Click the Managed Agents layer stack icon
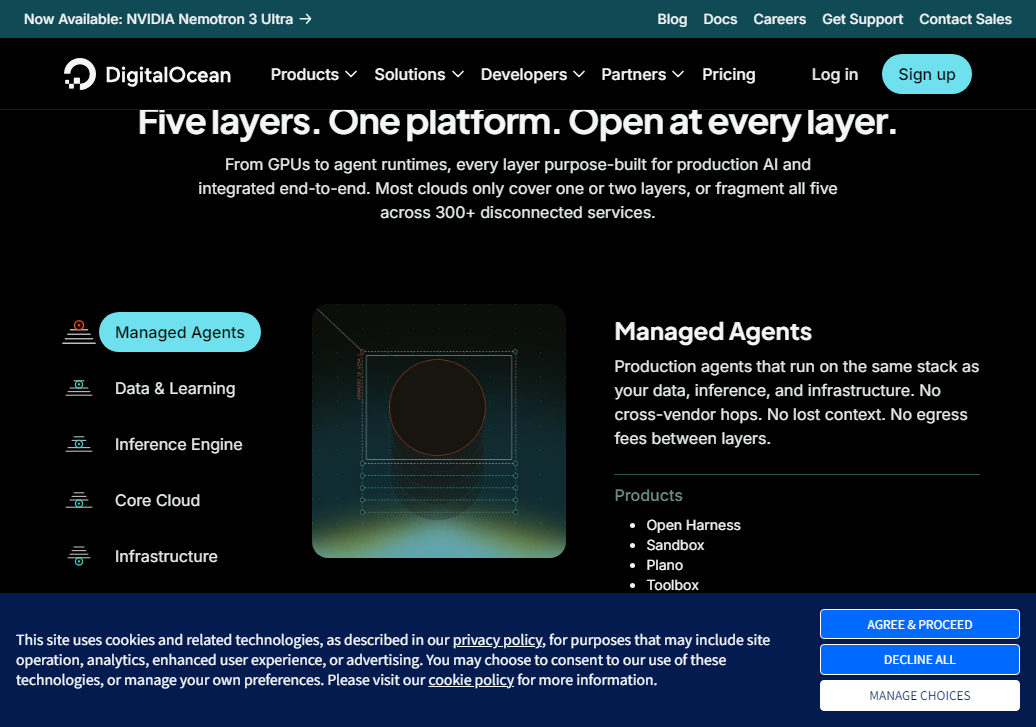 [x=79, y=332]
